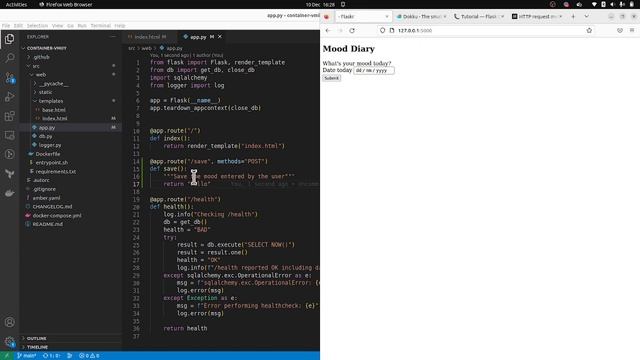Open the Search view in VS Code
Image resolution: width=640 pixels, height=360 pixels.
tap(9, 58)
